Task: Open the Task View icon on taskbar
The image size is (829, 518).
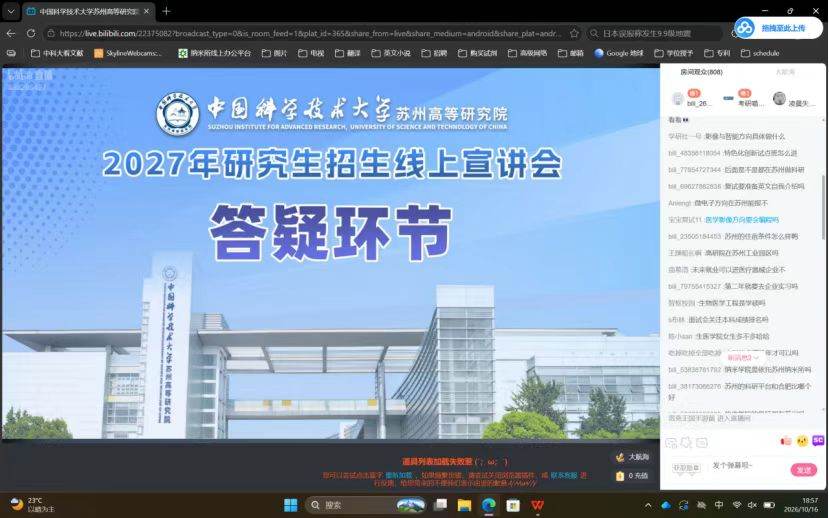Action: [440, 505]
